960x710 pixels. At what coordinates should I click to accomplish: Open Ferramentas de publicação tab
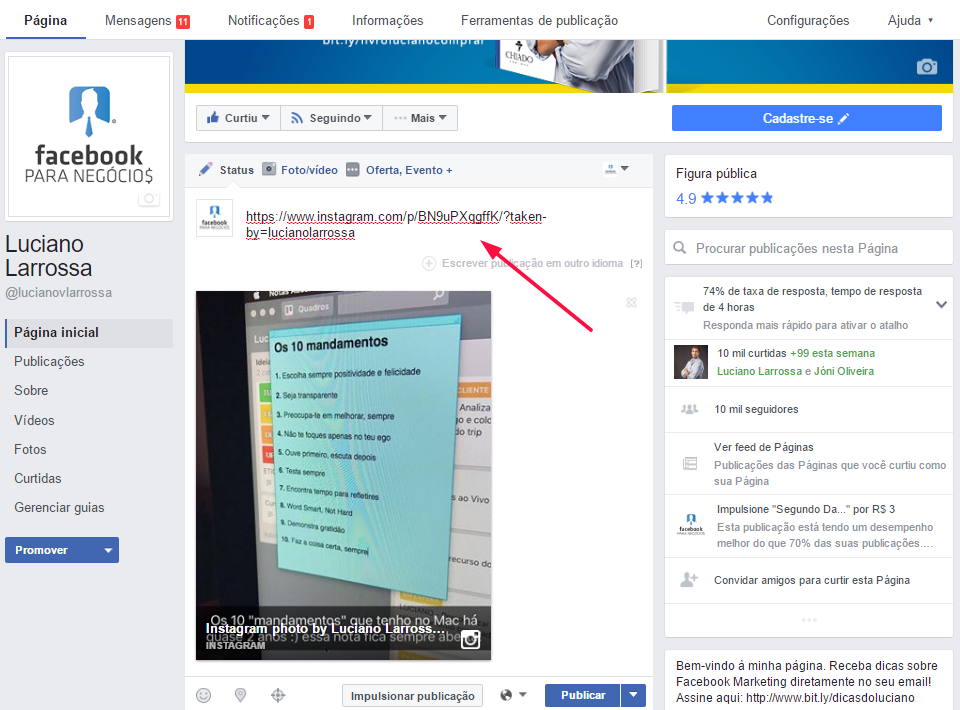click(539, 20)
